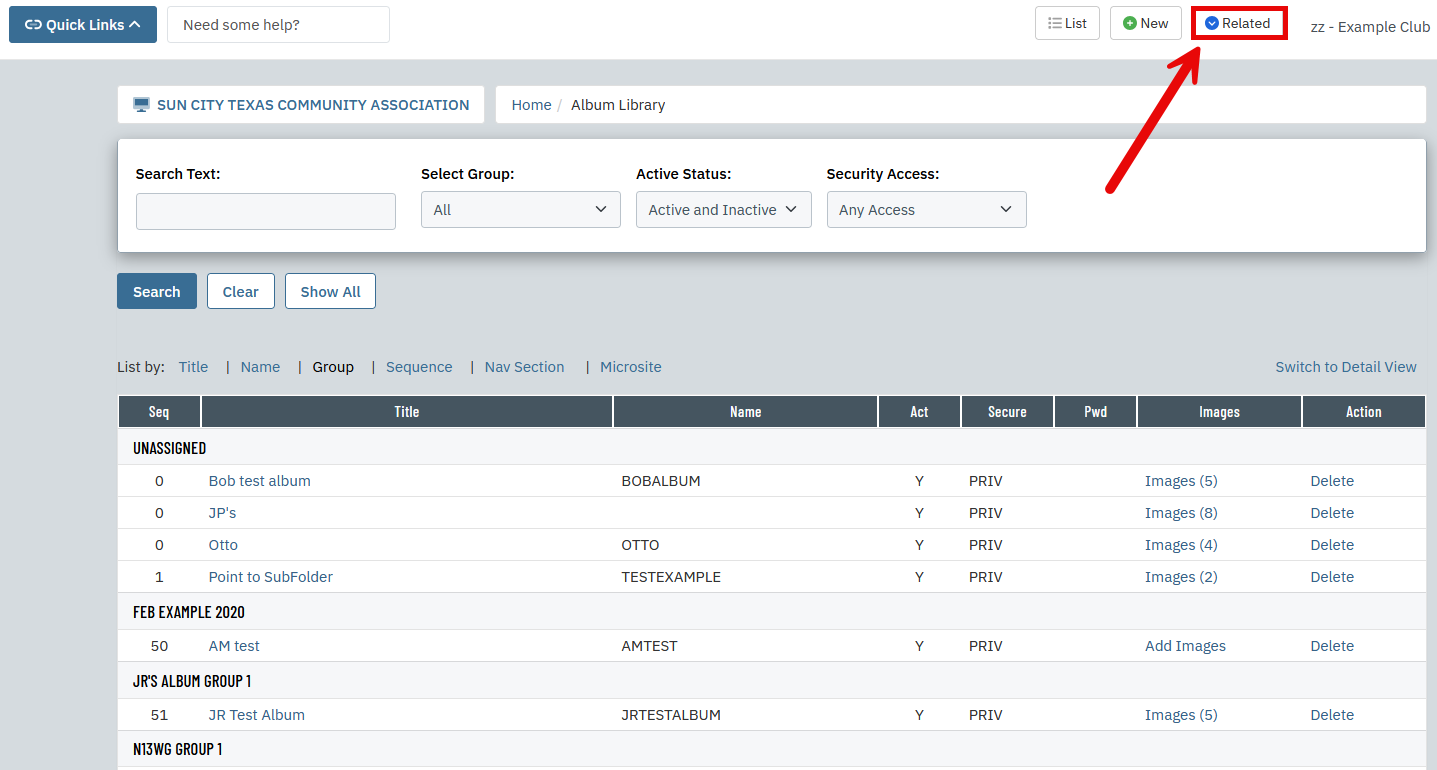Click the computer monitor icon beside association name

click(x=141, y=104)
